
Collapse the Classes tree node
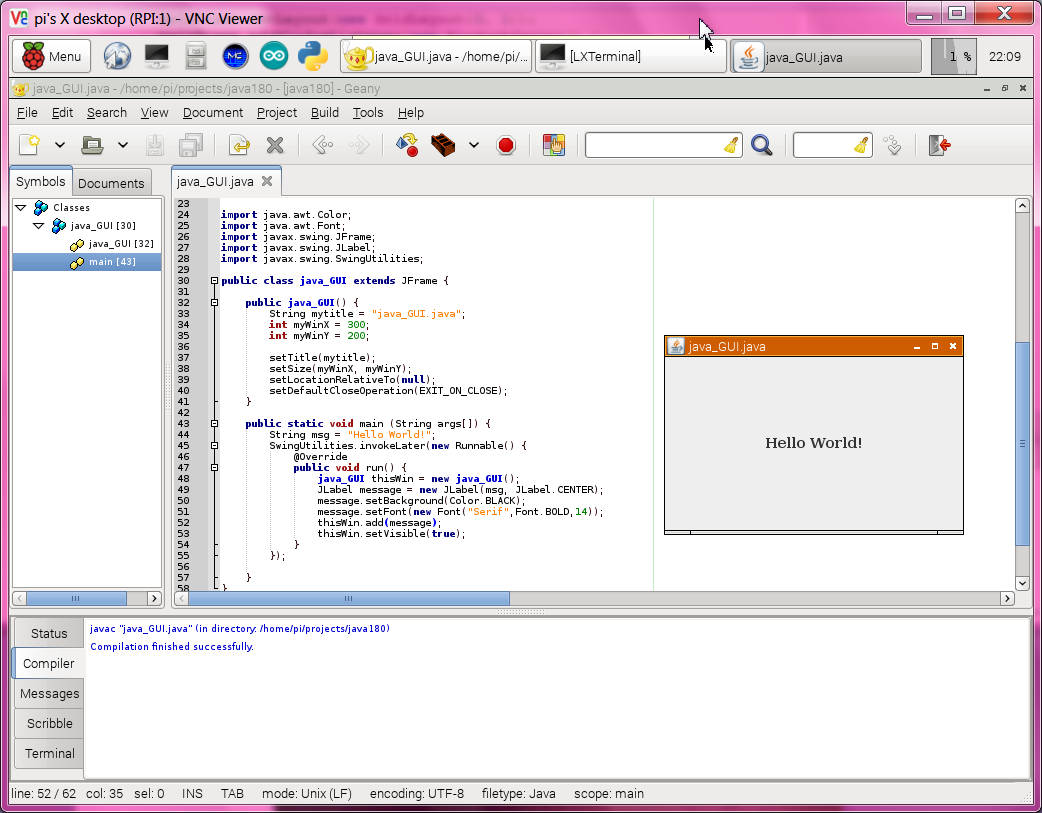coord(23,208)
